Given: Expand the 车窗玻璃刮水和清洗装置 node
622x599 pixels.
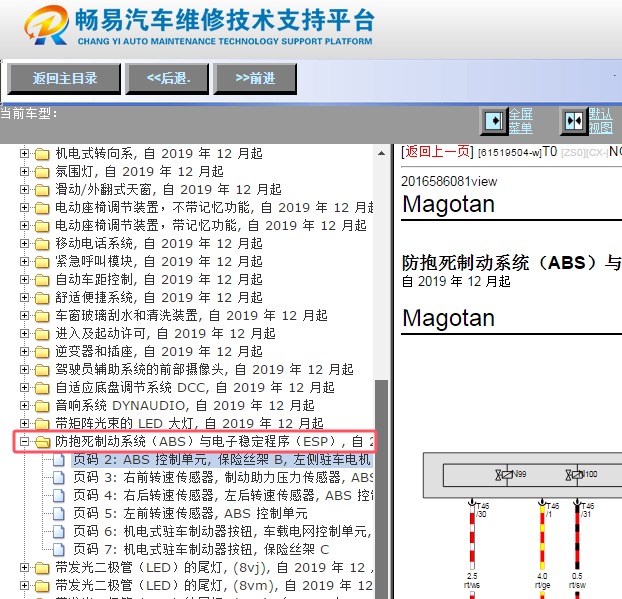Looking at the screenshot, I should click(x=24, y=315).
